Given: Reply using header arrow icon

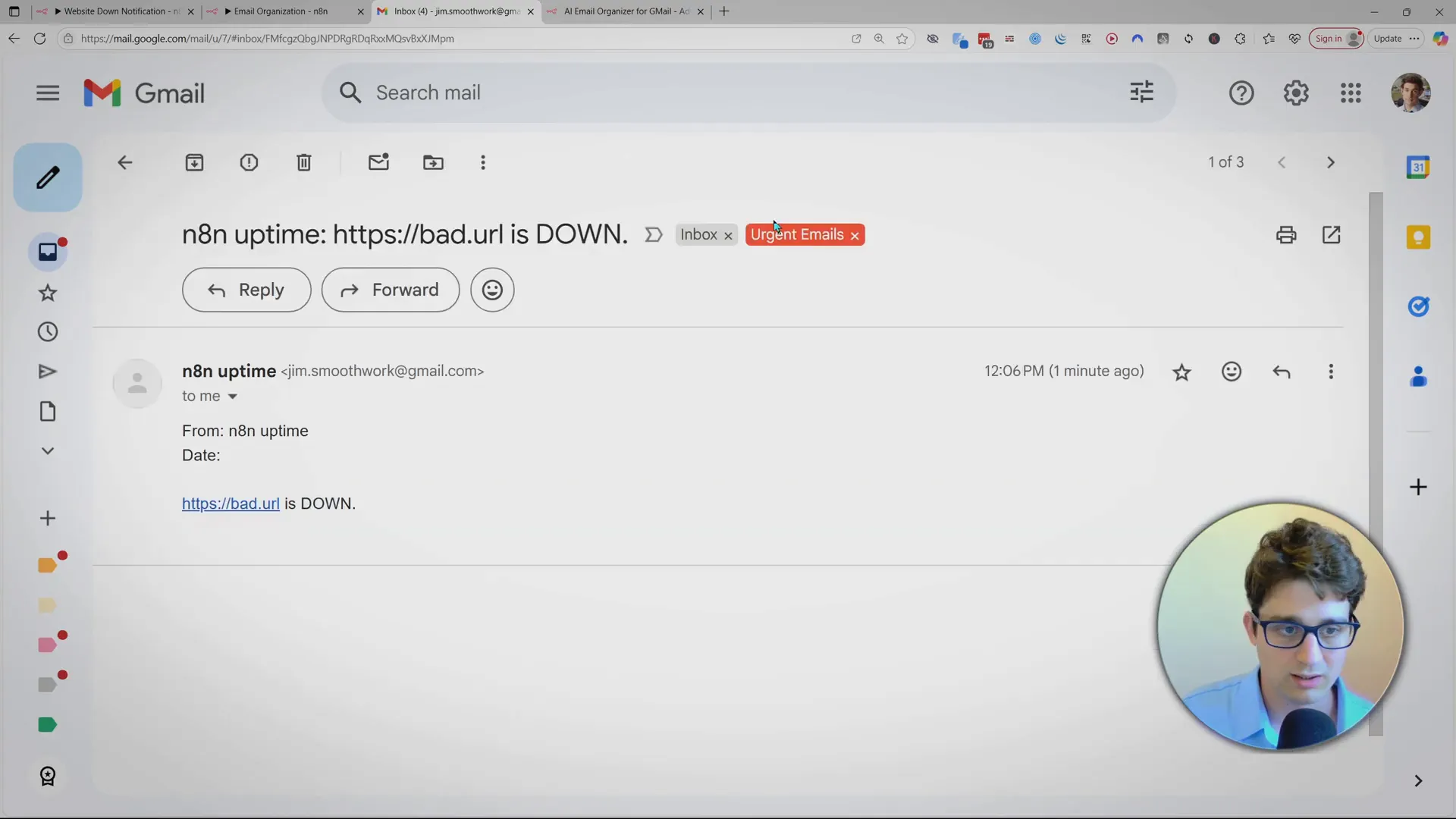Looking at the screenshot, I should [x=1282, y=372].
